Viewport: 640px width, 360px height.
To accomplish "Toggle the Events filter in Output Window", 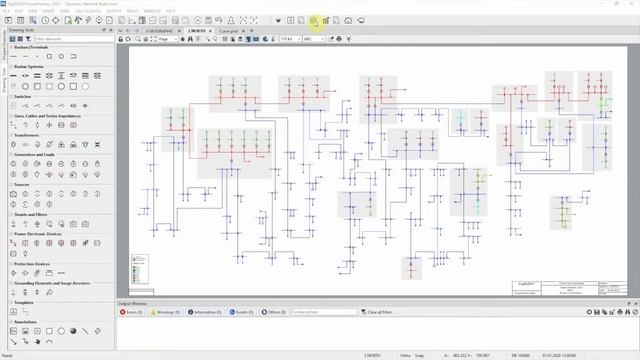I will pyautogui.click(x=241, y=312).
